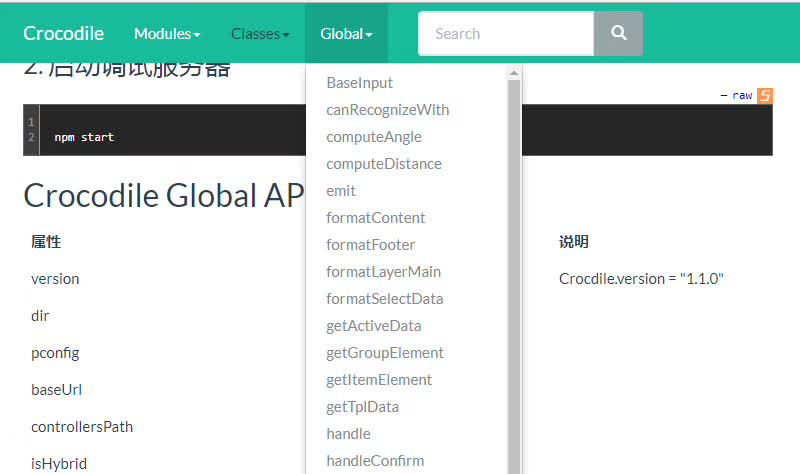800x474 pixels.
Task: Select canRecognizeWith in the Global list
Action: coord(387,110)
